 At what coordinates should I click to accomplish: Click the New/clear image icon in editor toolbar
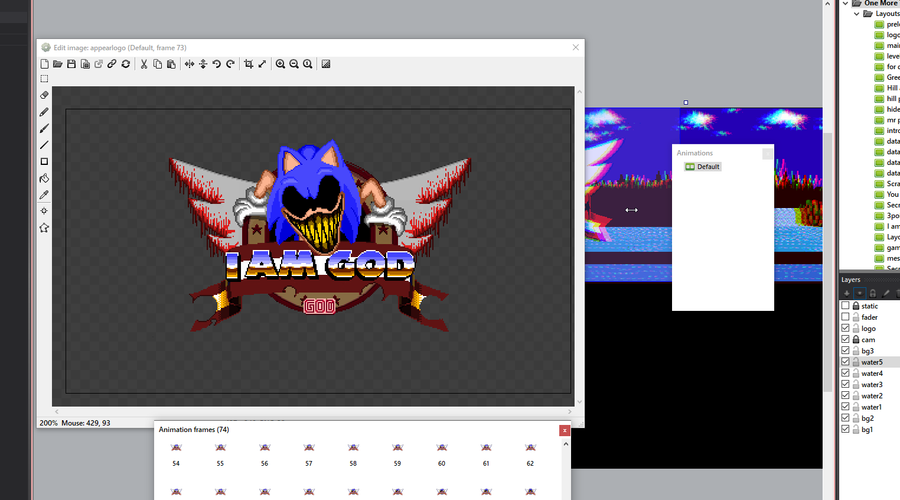44,64
